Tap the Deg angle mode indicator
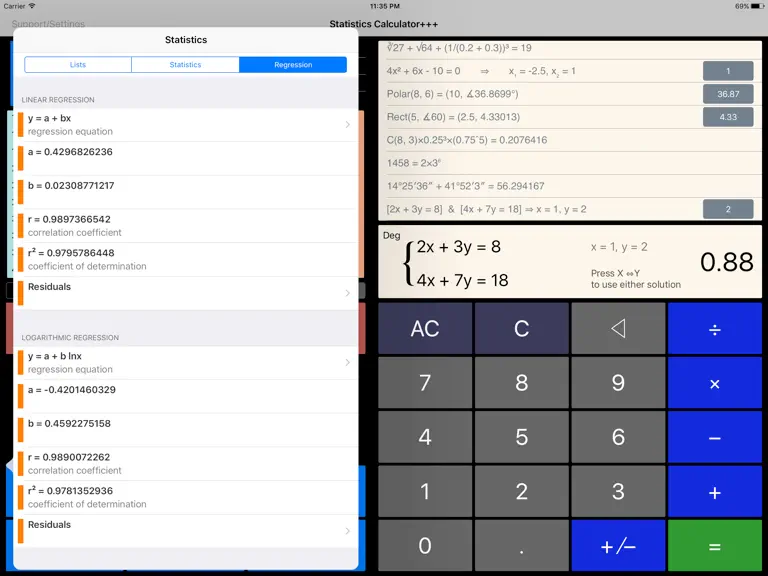 391,236
